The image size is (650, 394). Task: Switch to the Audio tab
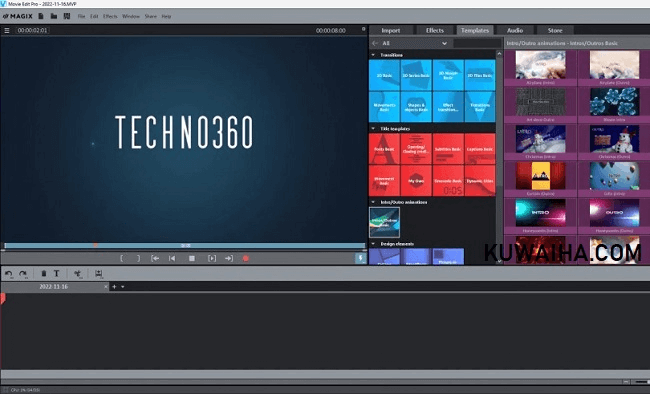(x=515, y=30)
